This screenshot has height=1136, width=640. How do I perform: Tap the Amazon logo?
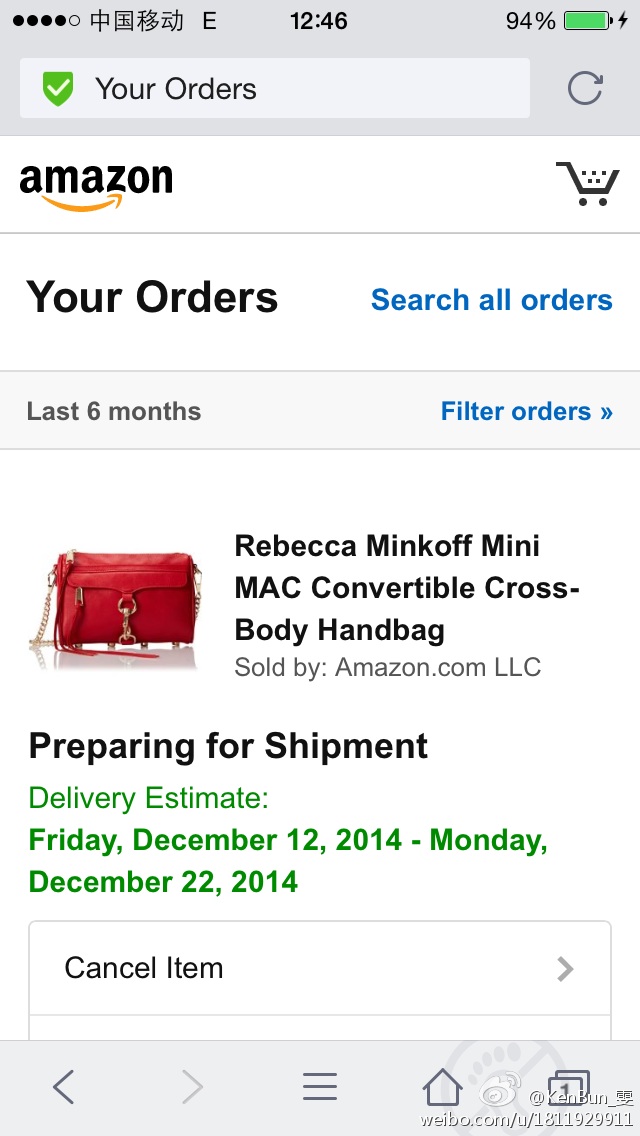(96, 185)
